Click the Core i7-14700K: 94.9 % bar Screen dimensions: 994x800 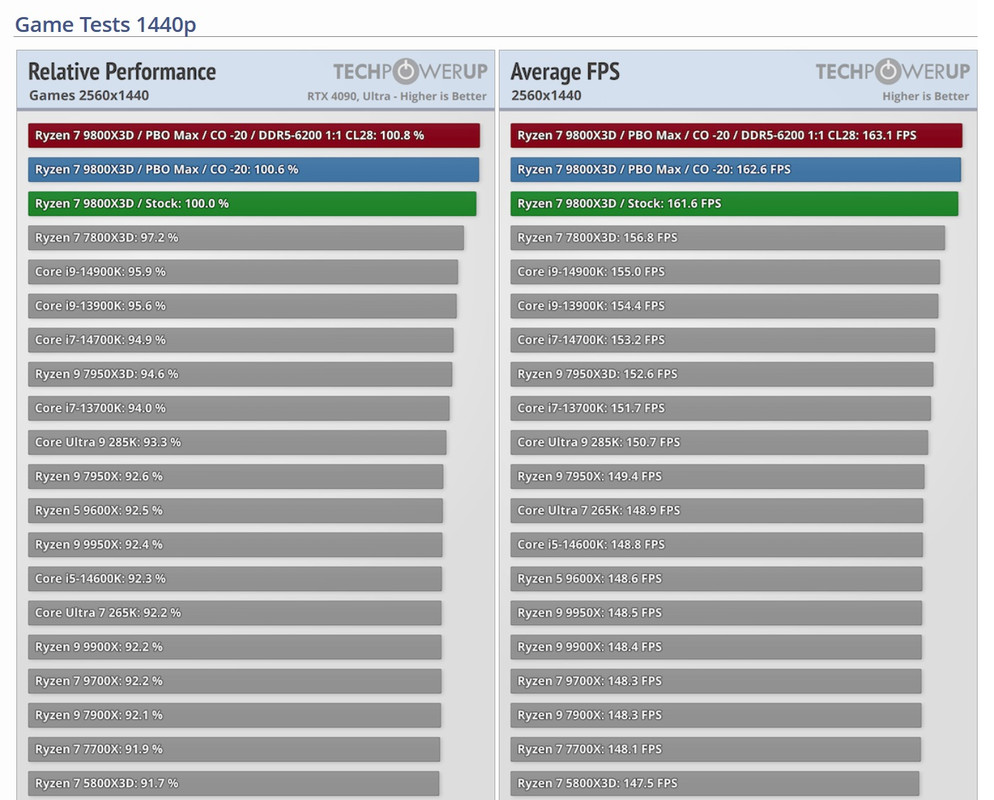pos(240,340)
